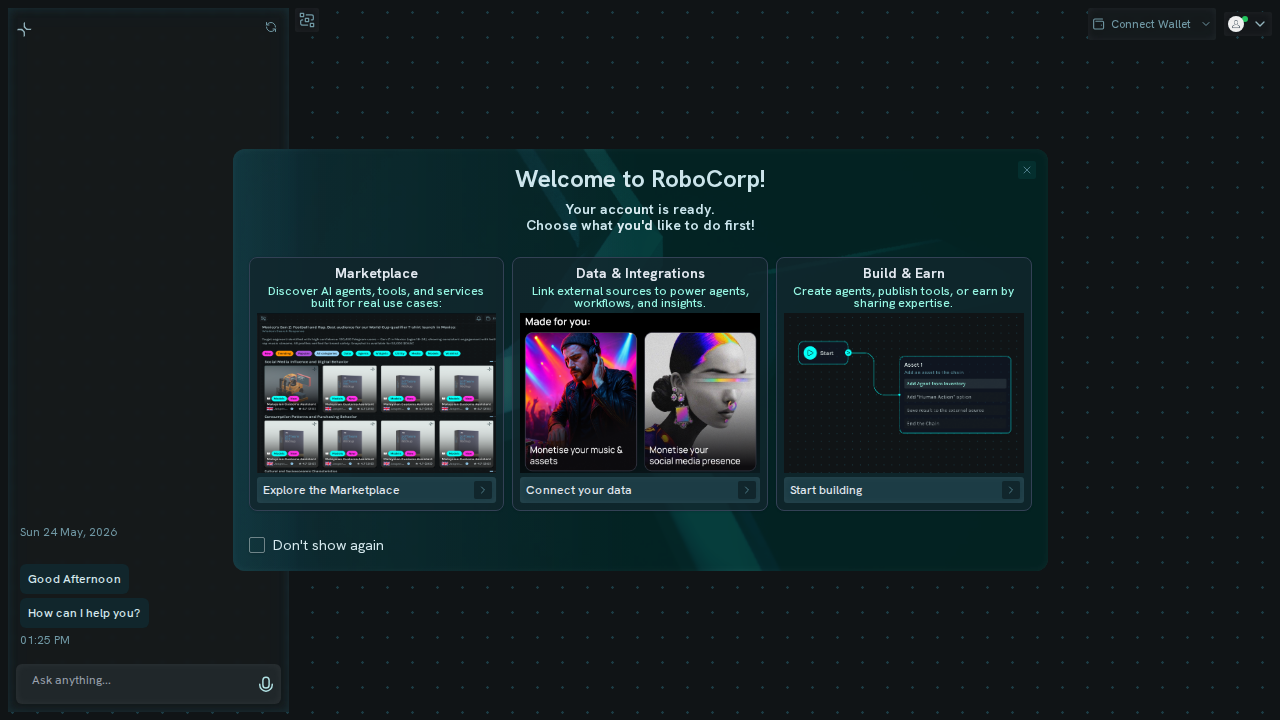Click the 01:25 PM timestamp

click(45, 640)
